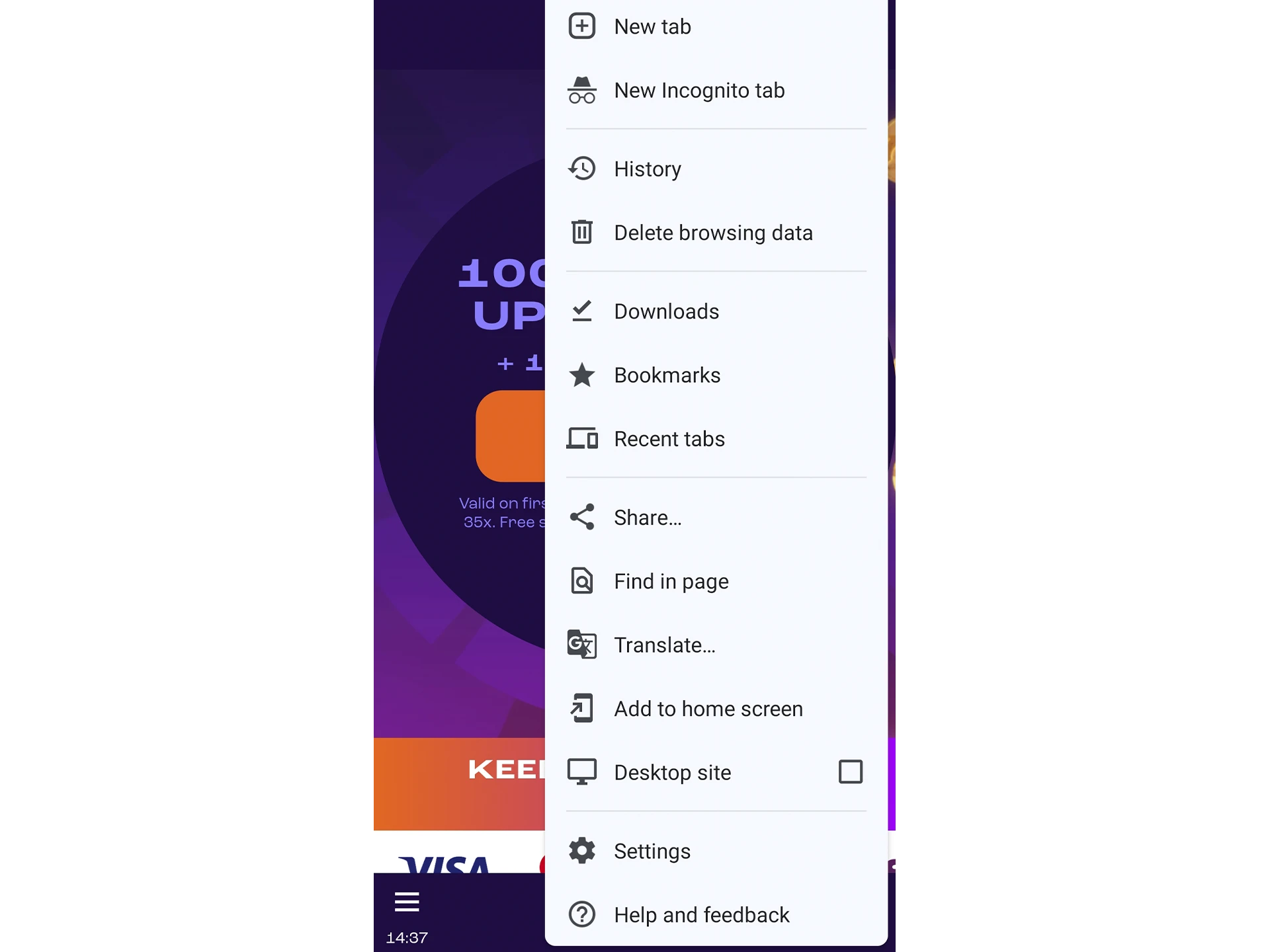Open History menu item
This screenshot has height=952, width=1270.
[x=647, y=168]
